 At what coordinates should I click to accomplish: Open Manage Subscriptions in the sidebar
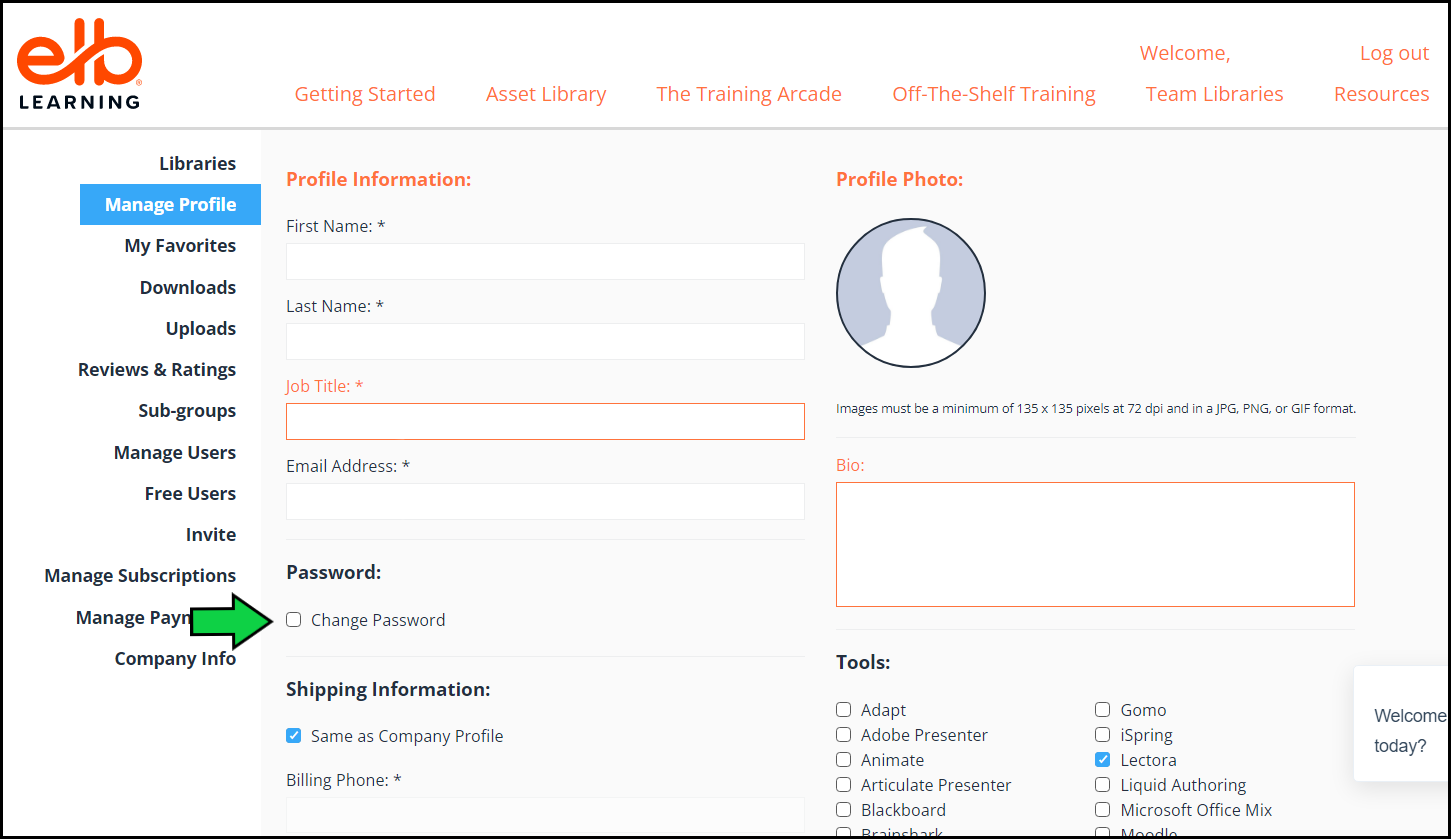[140, 576]
